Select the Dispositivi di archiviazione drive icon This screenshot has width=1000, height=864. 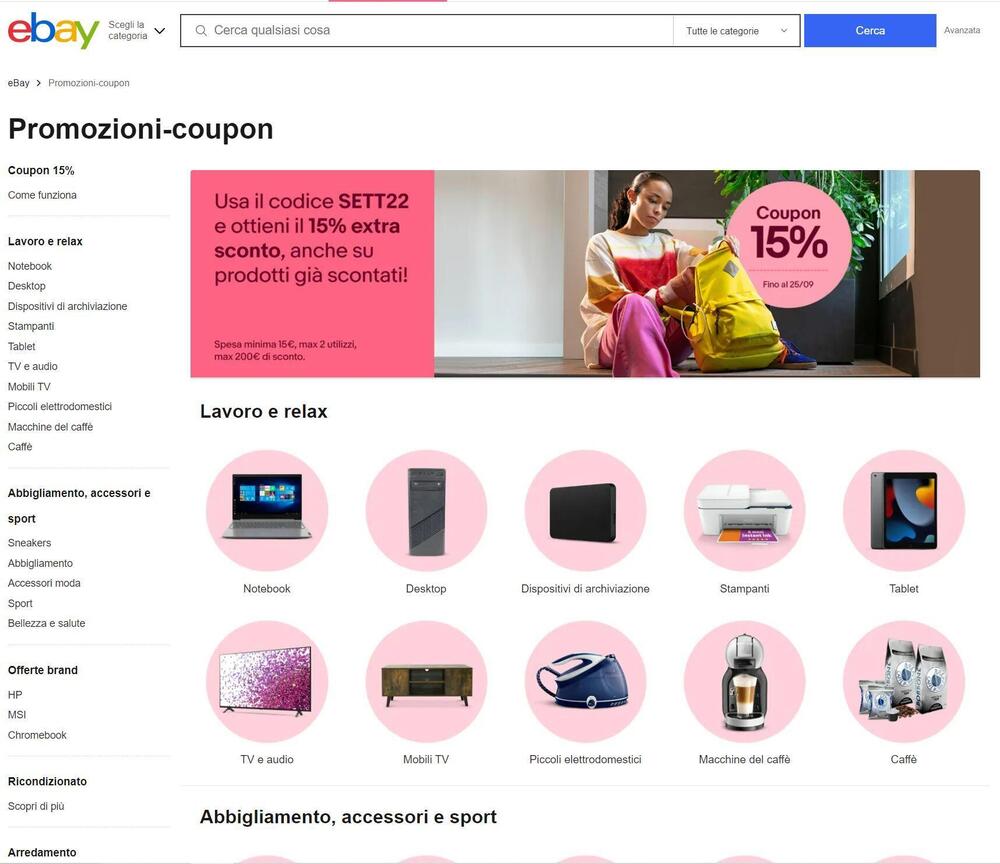click(x=585, y=510)
